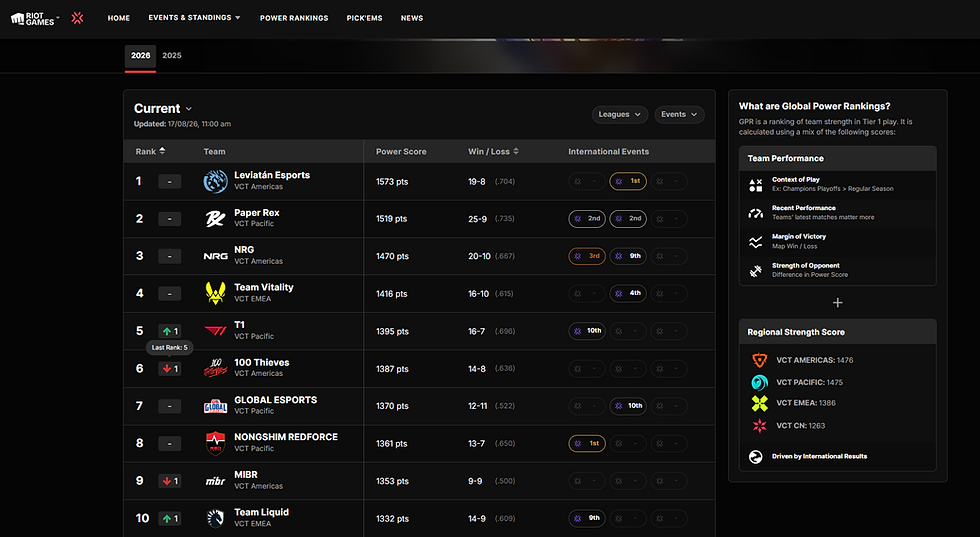The height and width of the screenshot is (537, 980).
Task: Open News nav item
Action: point(412,18)
